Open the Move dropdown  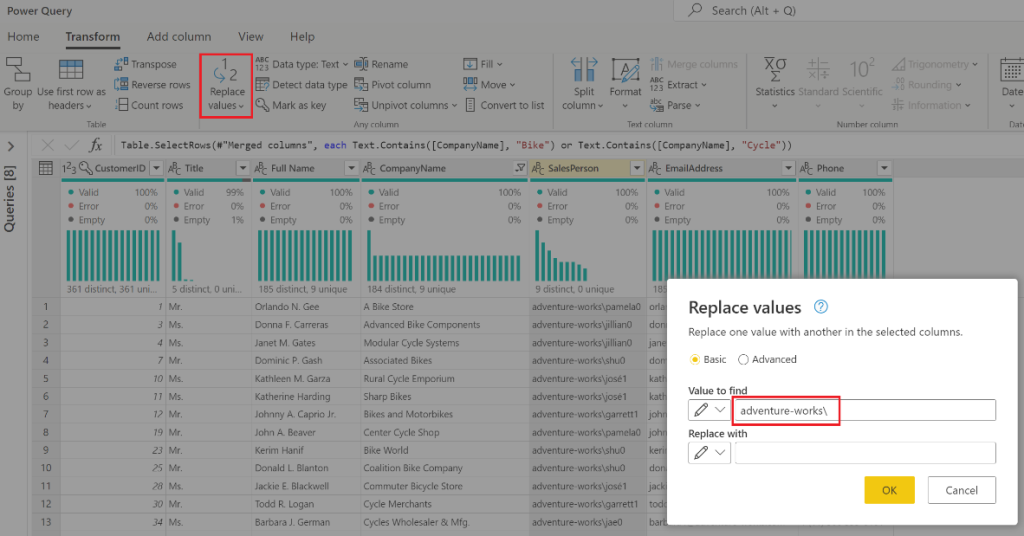[x=490, y=84]
